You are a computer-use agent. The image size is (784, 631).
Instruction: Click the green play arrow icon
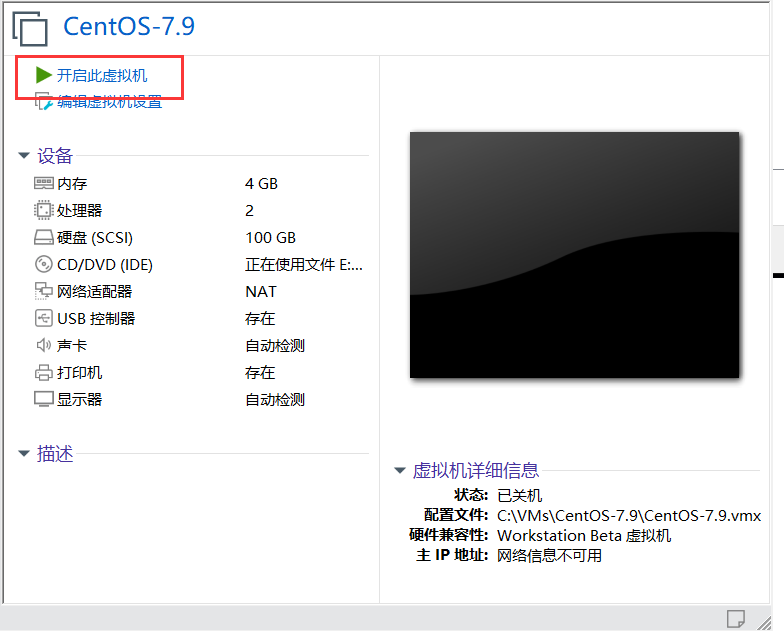[x=44, y=75]
